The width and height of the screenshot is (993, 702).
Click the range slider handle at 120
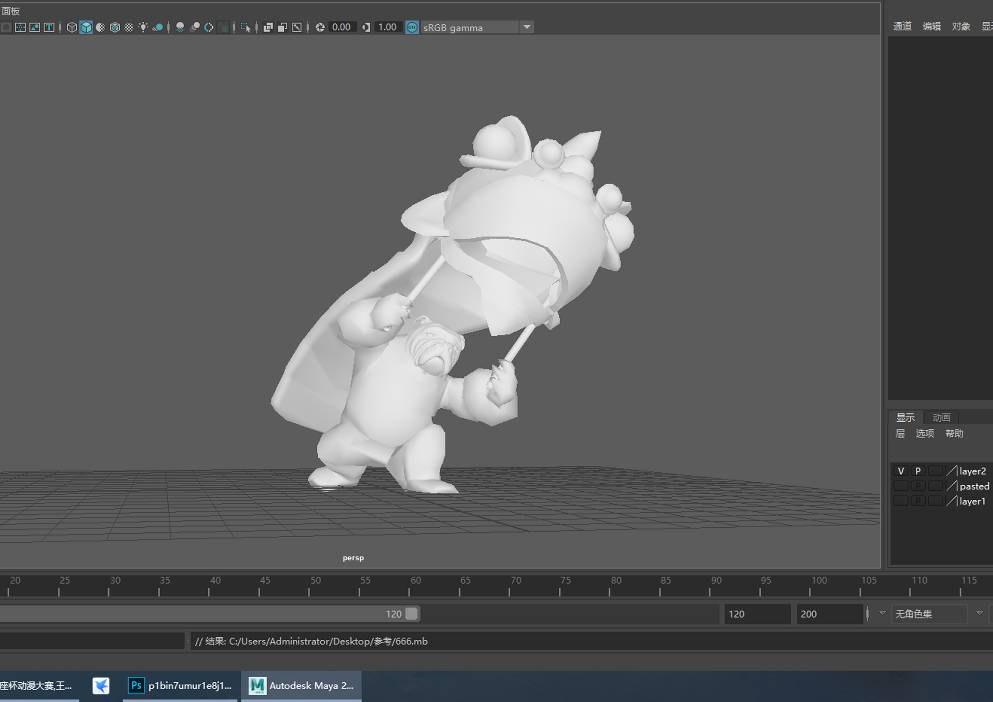412,614
